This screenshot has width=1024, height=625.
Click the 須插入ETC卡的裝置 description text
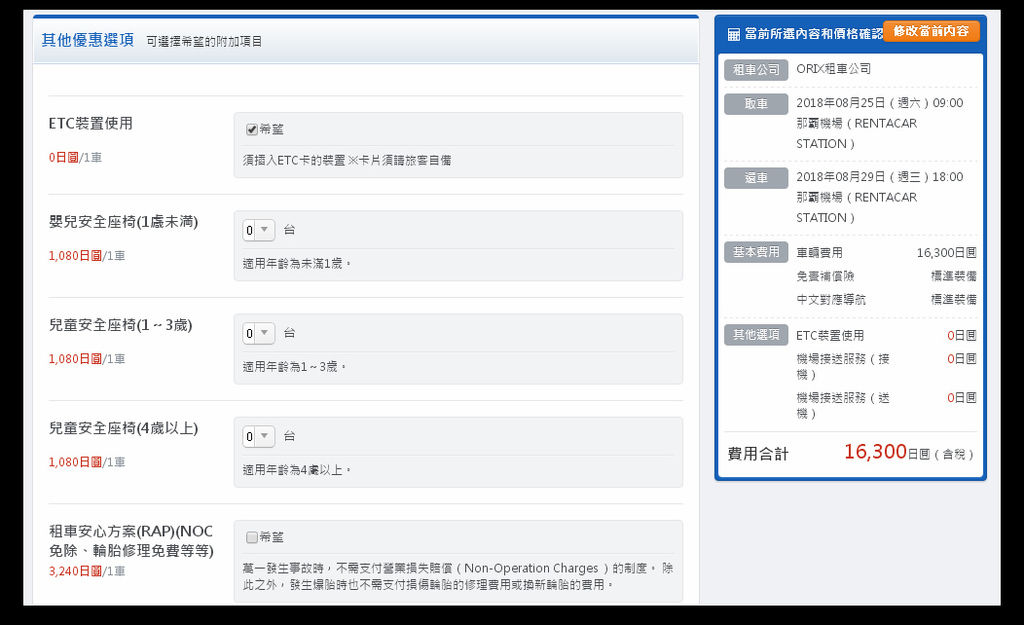click(347, 160)
